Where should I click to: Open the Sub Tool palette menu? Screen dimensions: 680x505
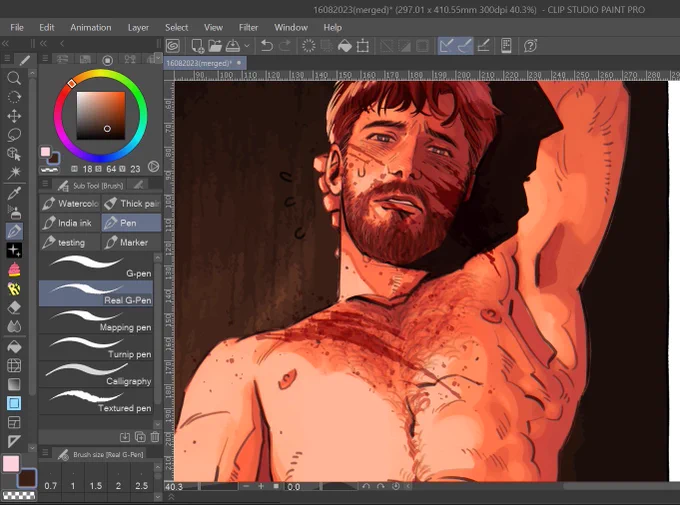point(45,184)
